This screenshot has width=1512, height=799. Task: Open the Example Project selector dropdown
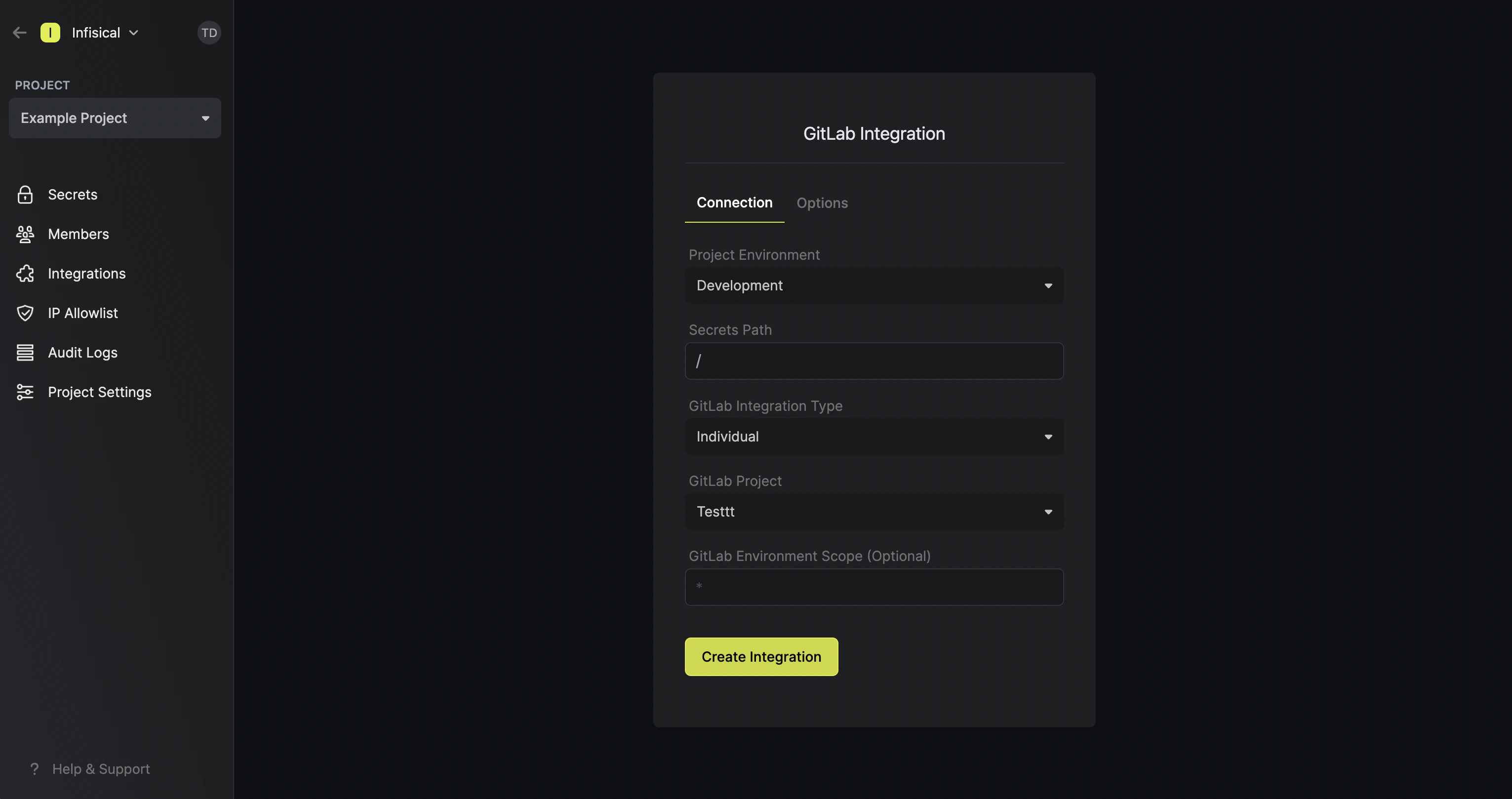115,118
